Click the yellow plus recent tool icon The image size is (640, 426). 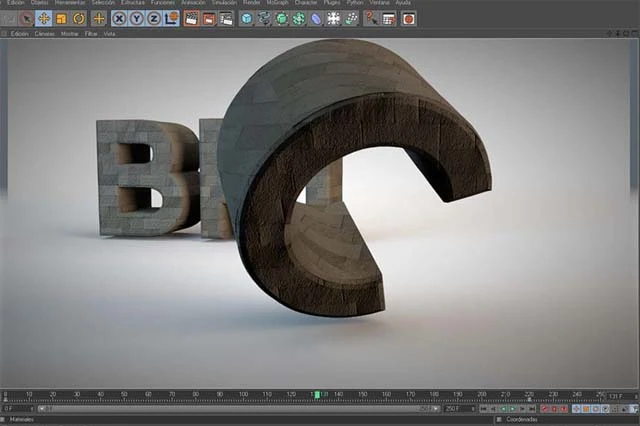[99, 18]
